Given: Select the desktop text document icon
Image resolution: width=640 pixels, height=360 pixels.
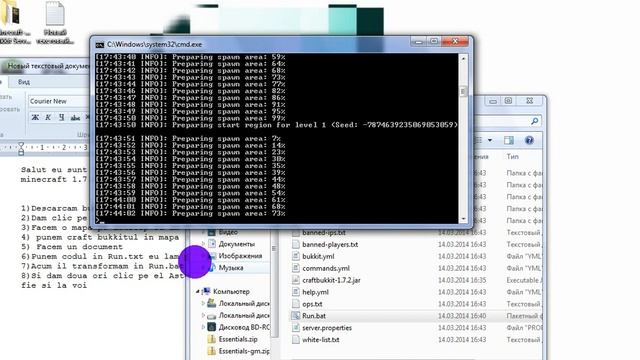Looking at the screenshot, I should coord(55,15).
